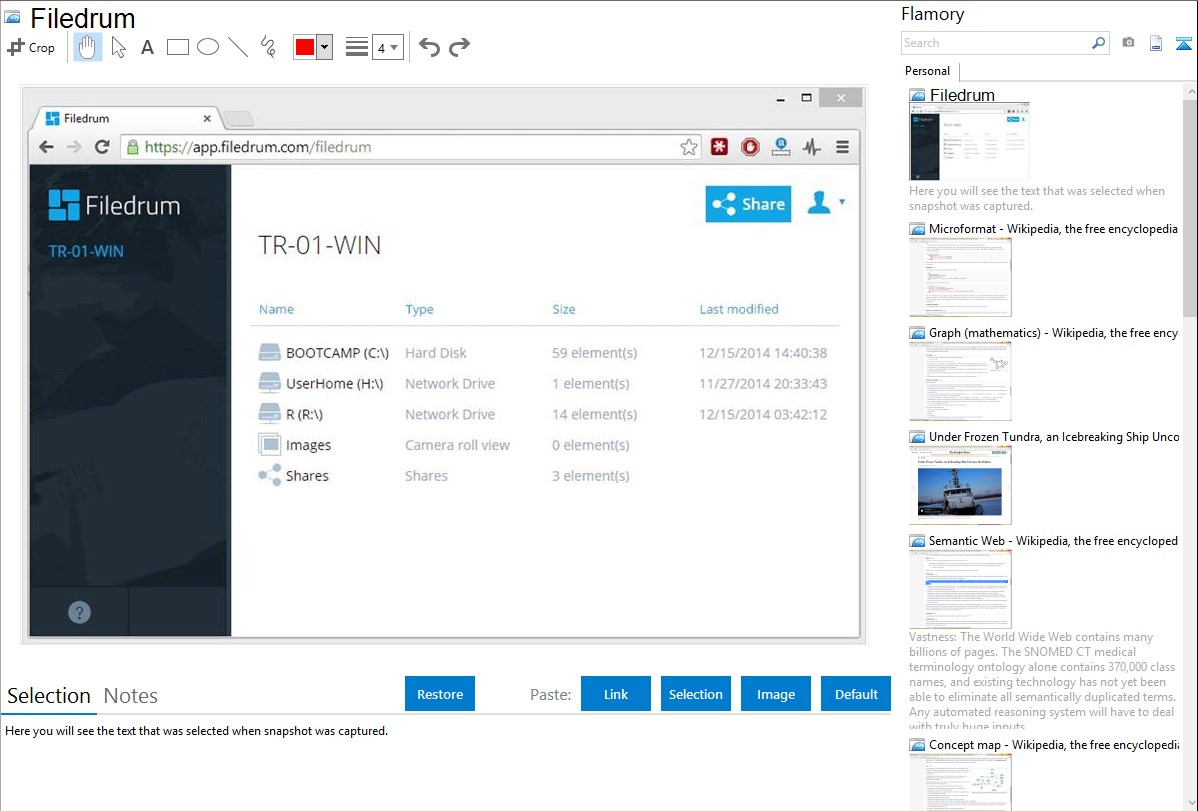Open the Graph (mathematics) snapshot thumbnail
Screen dimensions: 1198x811
tap(960, 381)
